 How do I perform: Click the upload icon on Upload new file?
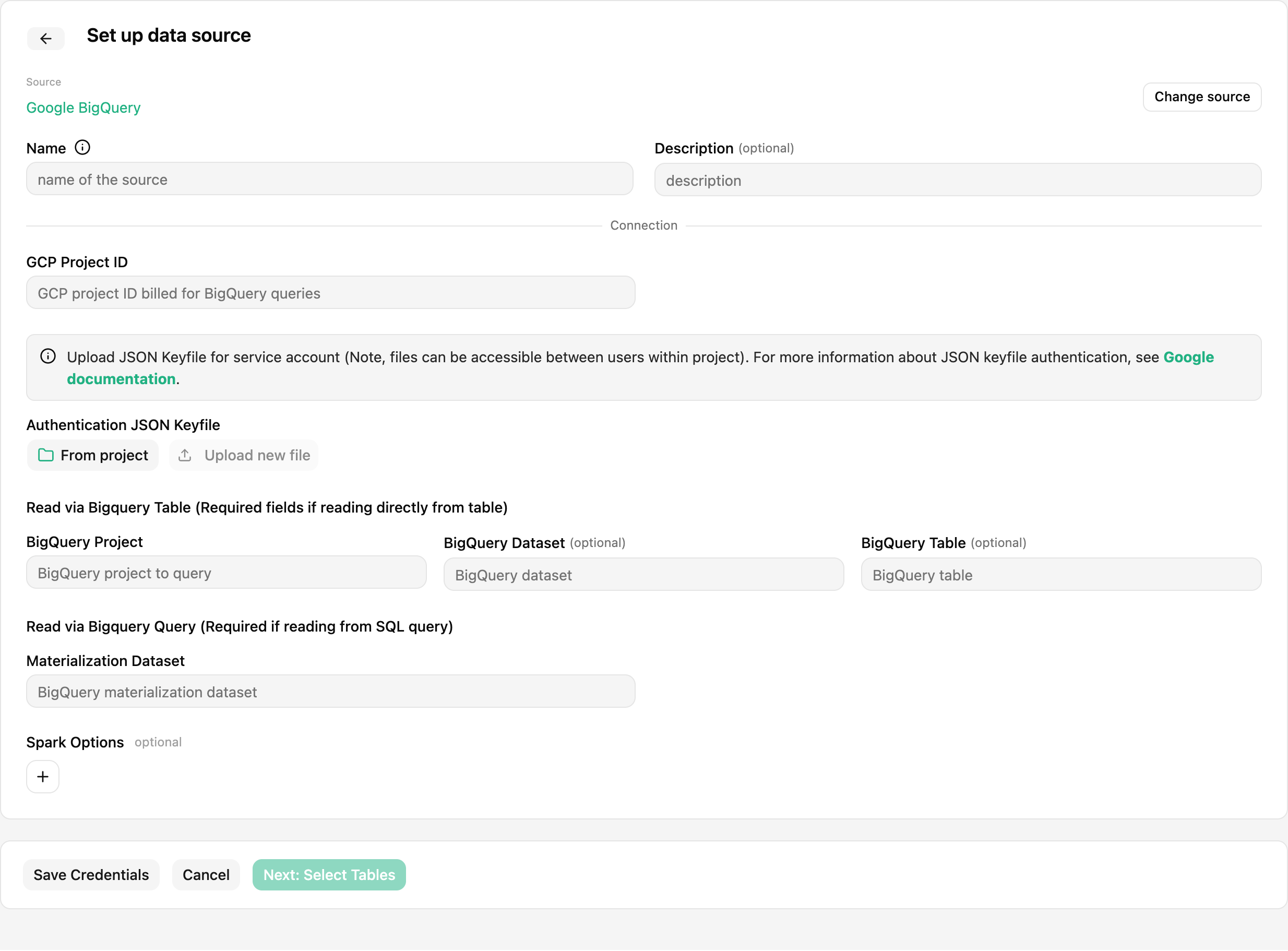[x=185, y=455]
